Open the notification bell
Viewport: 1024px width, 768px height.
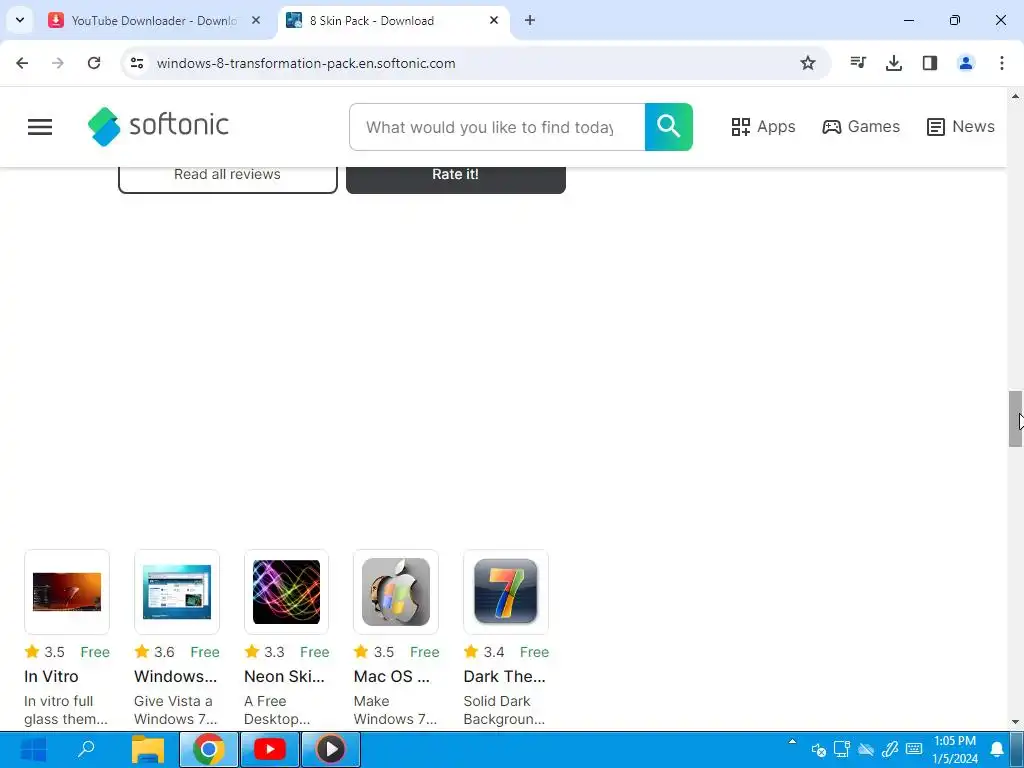[997, 750]
